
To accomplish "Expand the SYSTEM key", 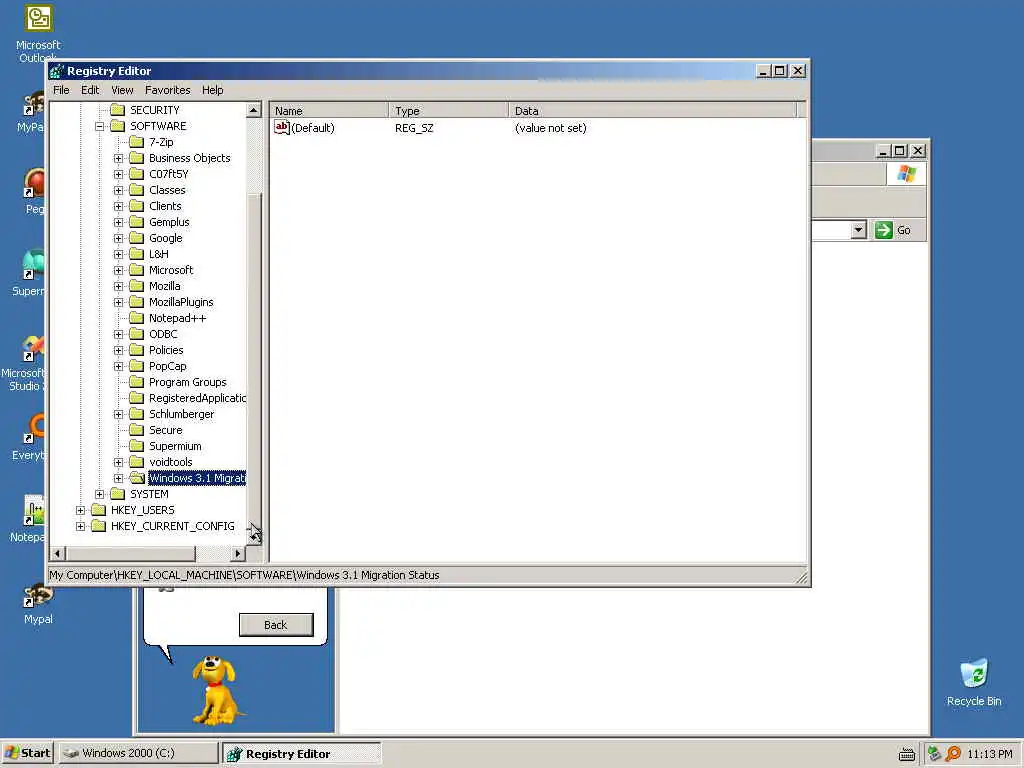I will 99,494.
